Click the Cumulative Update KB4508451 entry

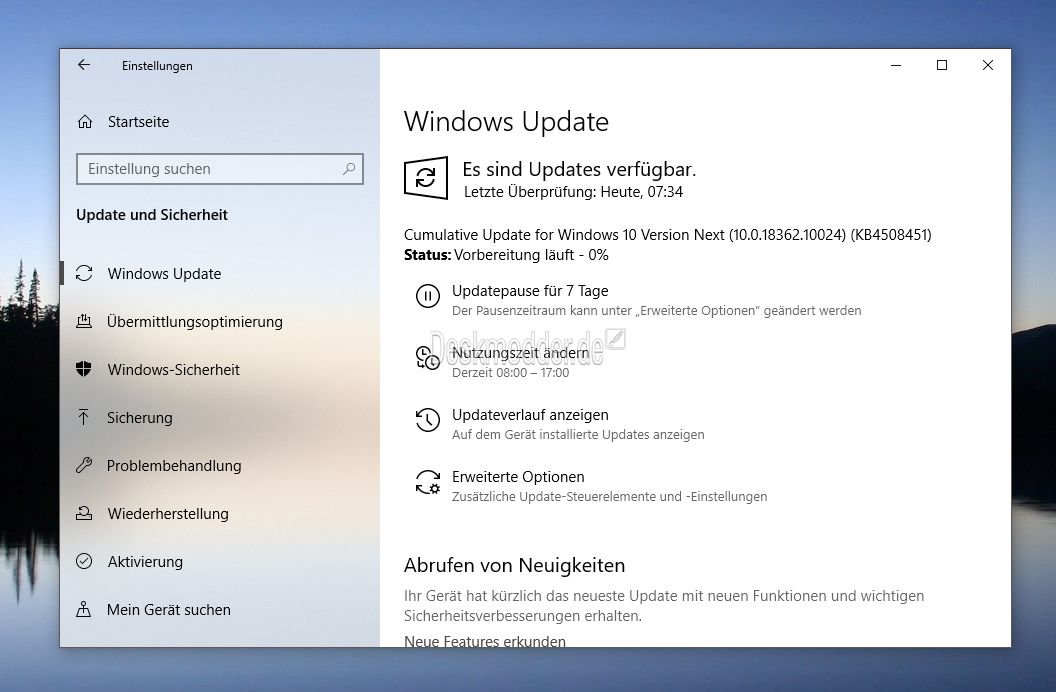[667, 235]
